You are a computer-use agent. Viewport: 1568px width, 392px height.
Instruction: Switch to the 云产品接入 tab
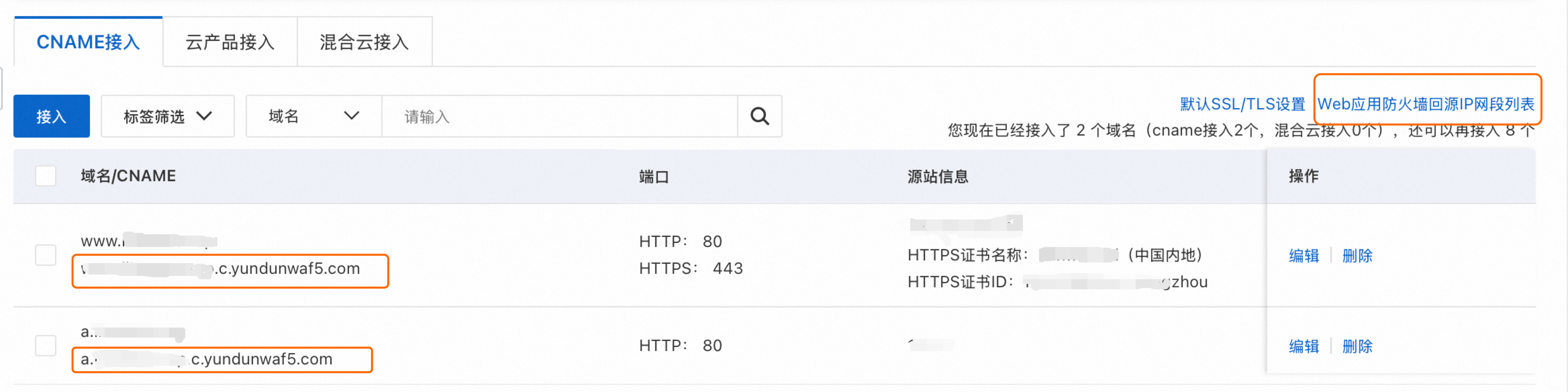(x=230, y=42)
